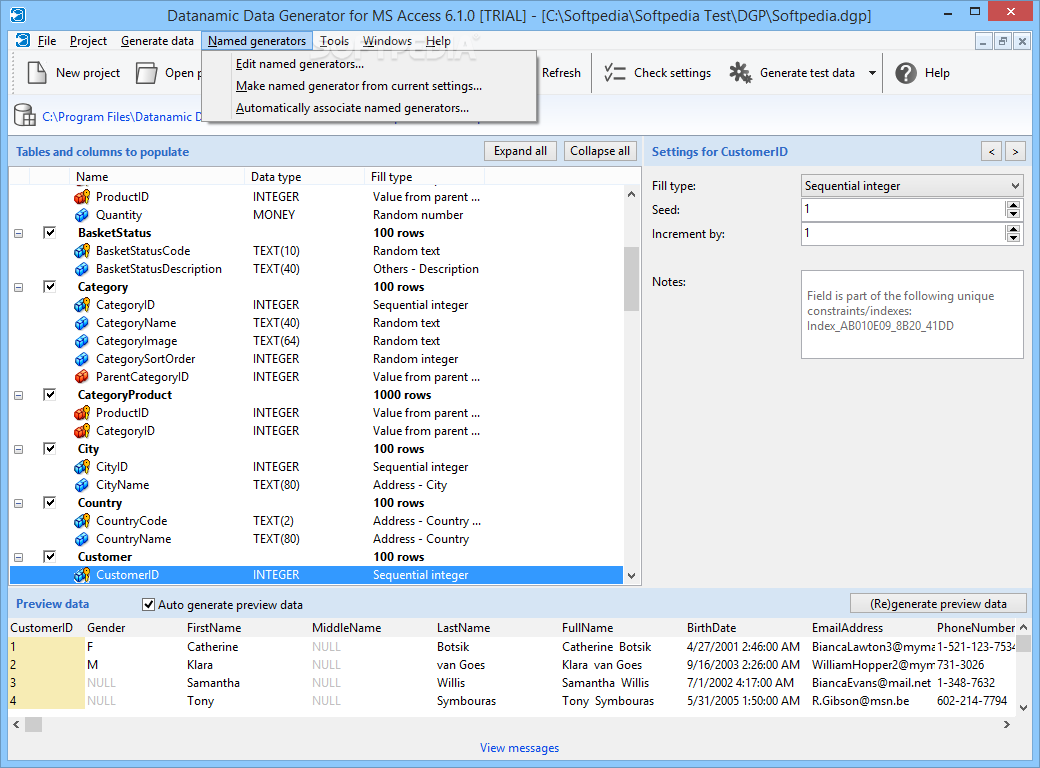Uncheck the Customer table checkbox

(50, 556)
